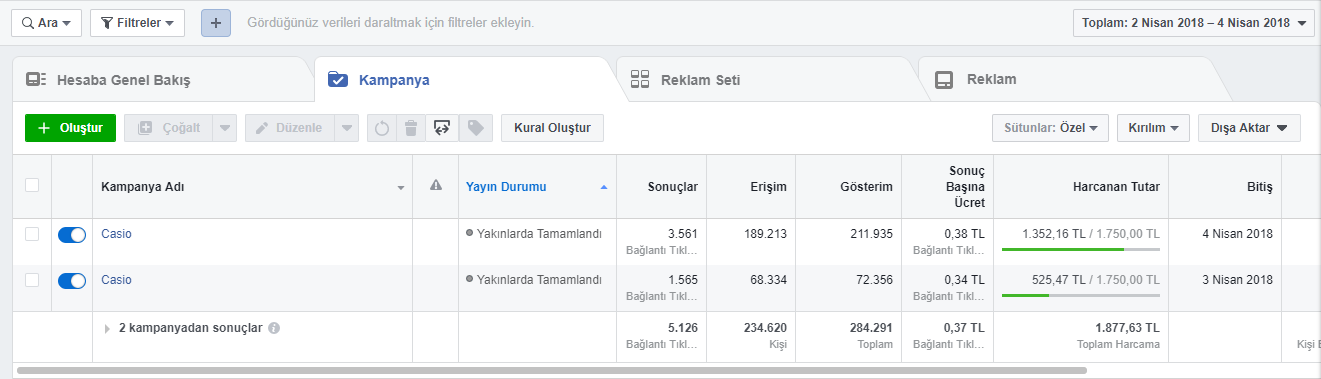Click the Reklam tab icon
The image size is (1321, 379).
click(x=944, y=79)
